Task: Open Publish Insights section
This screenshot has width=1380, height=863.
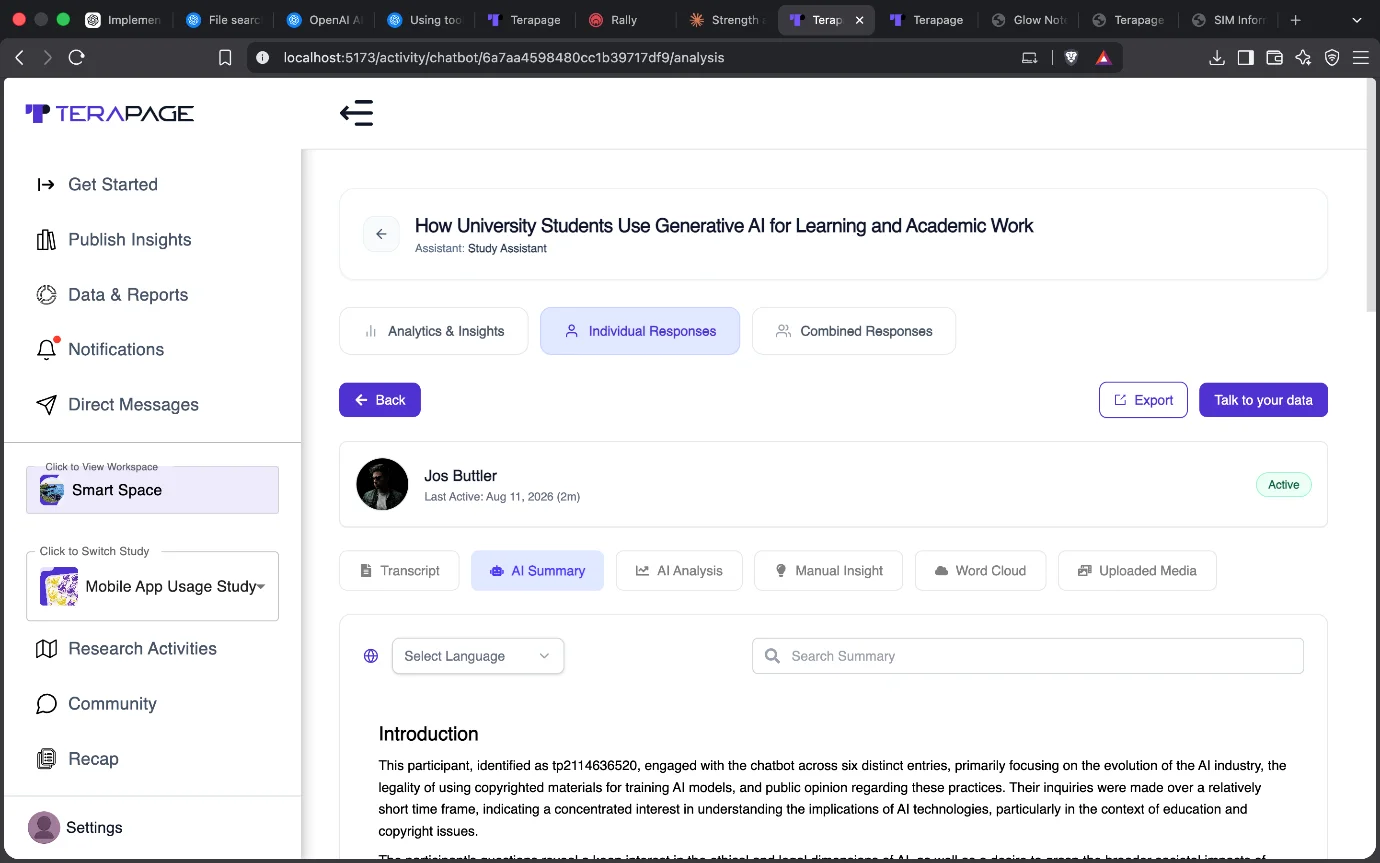Action: [114, 240]
